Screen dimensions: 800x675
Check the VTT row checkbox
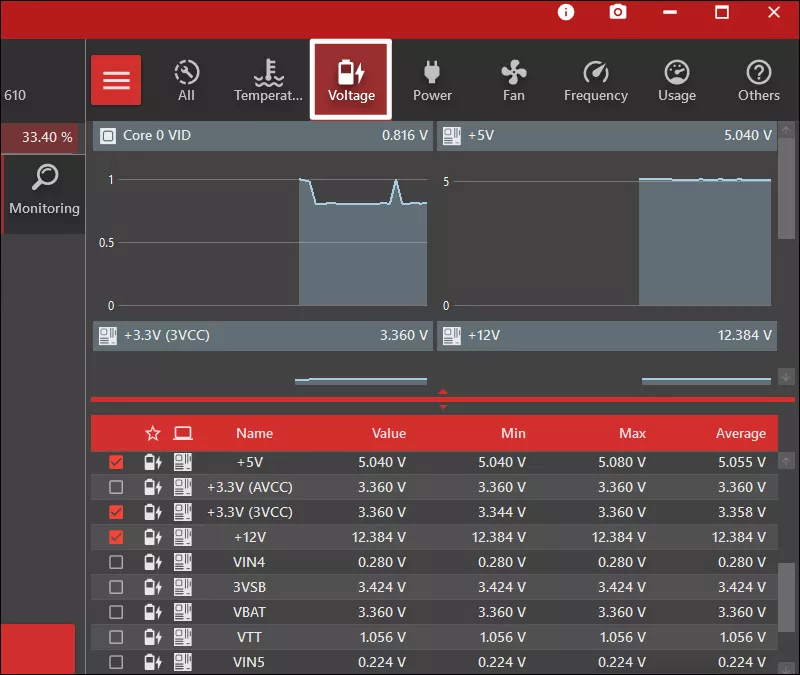[116, 637]
